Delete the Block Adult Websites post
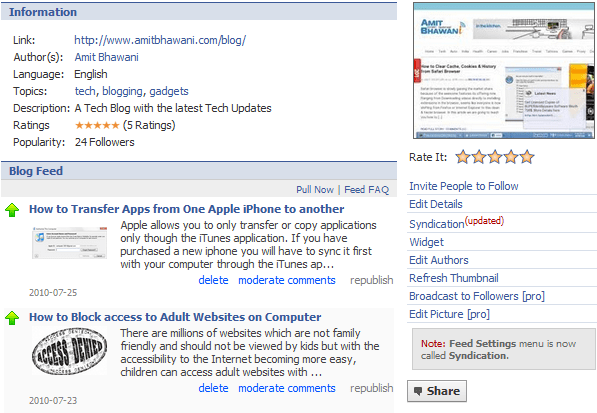The width and height of the screenshot is (597, 413). [213, 388]
